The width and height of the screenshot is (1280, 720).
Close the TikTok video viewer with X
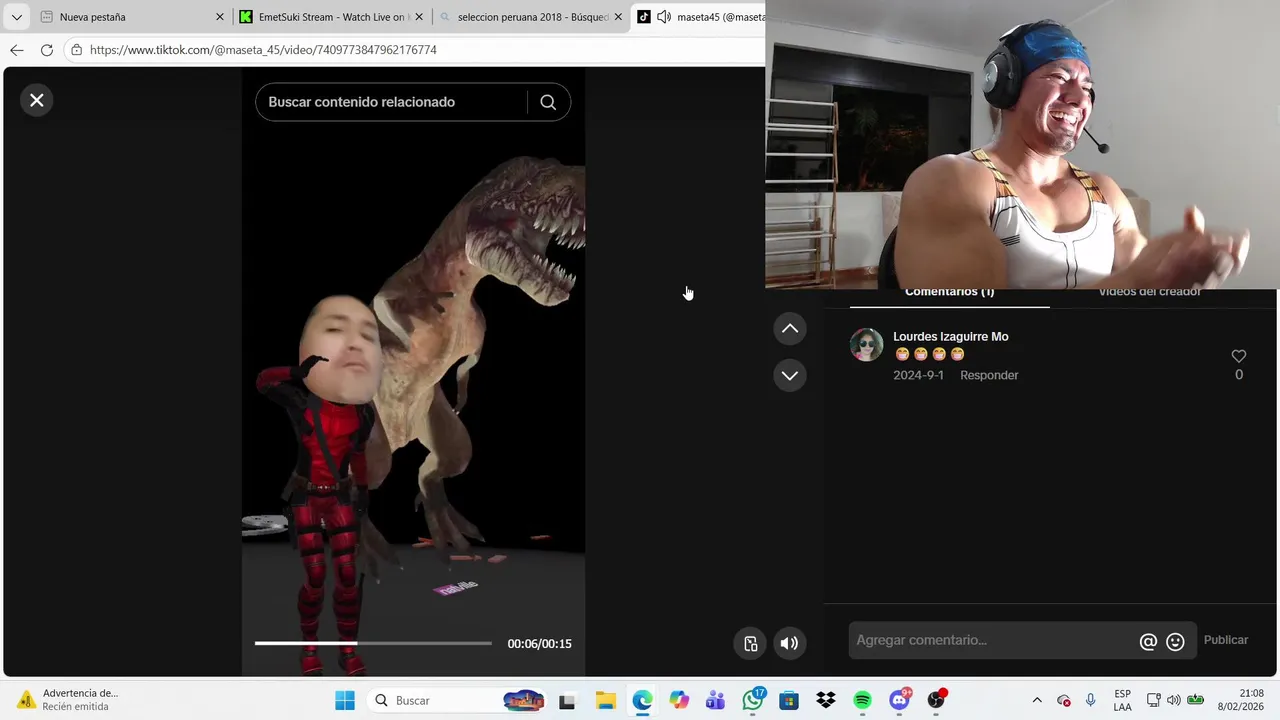(37, 100)
